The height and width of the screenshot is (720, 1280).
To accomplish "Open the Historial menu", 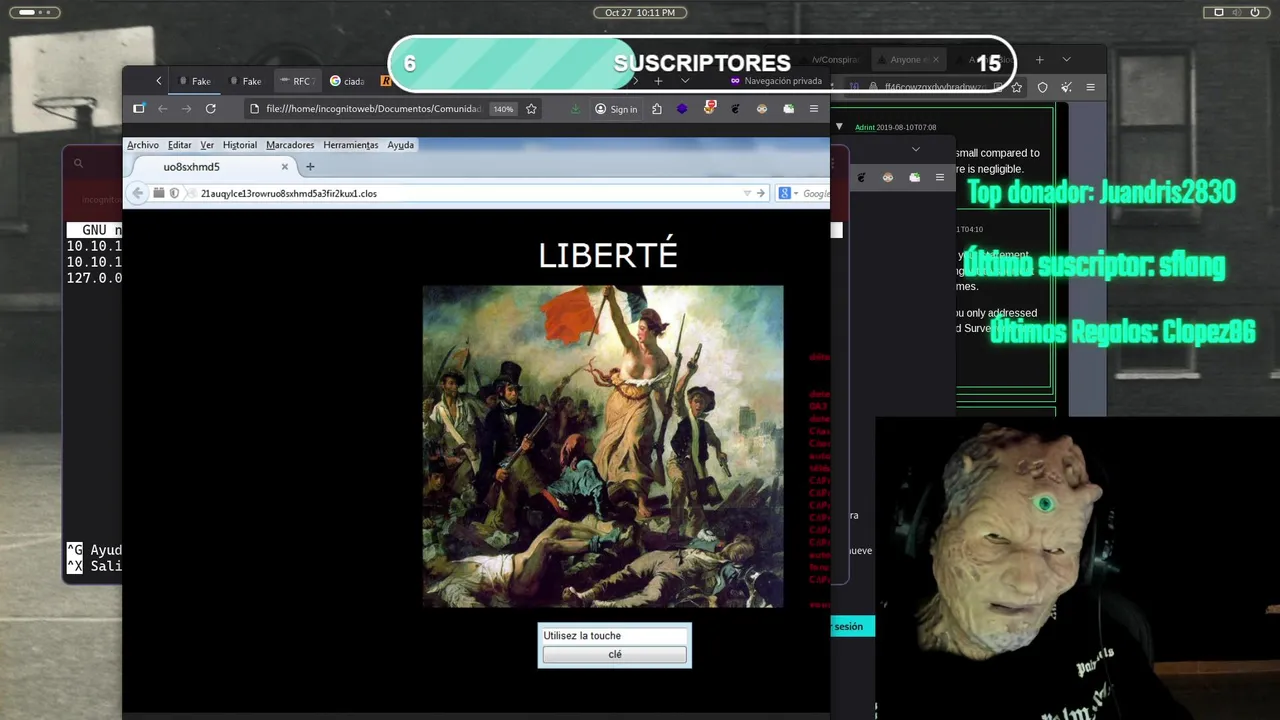I will point(240,145).
